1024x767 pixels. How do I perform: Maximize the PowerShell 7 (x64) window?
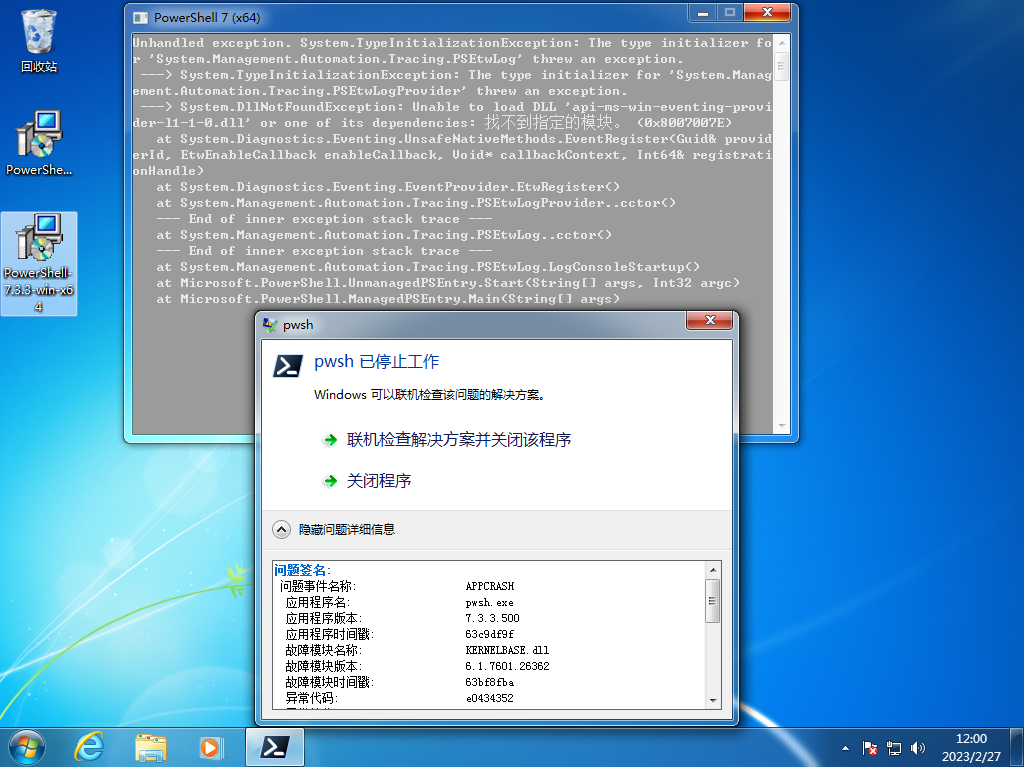pos(729,12)
